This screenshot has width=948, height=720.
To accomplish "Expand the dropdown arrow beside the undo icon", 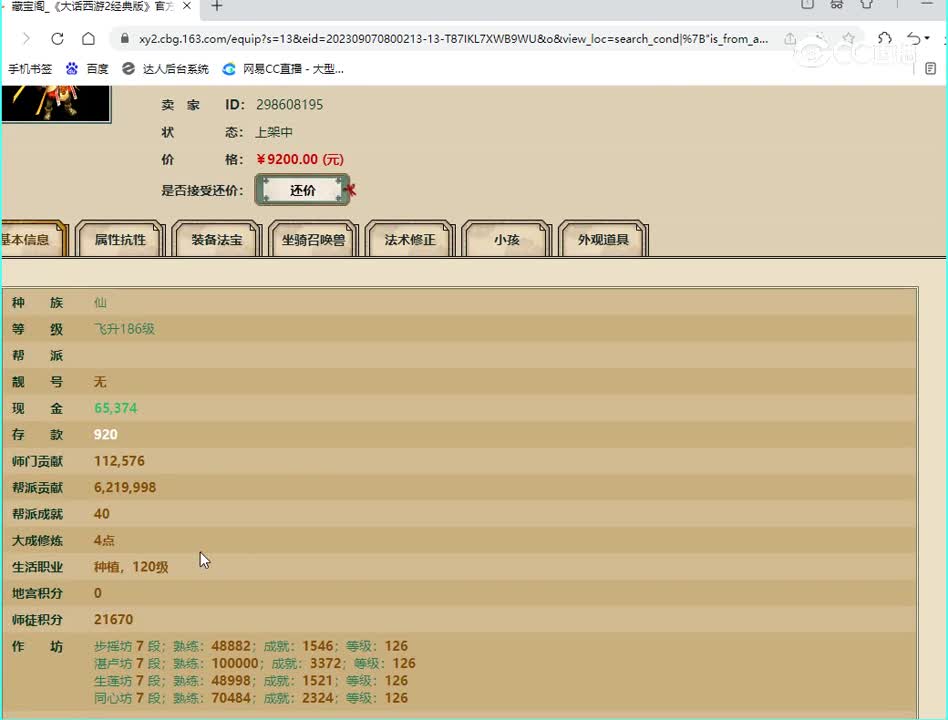I will point(927,39).
